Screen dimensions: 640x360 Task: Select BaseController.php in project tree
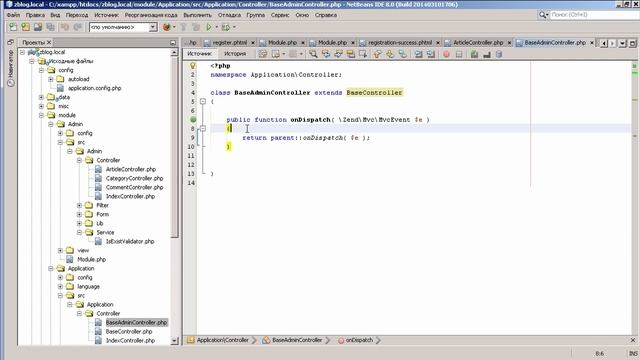(x=129, y=331)
